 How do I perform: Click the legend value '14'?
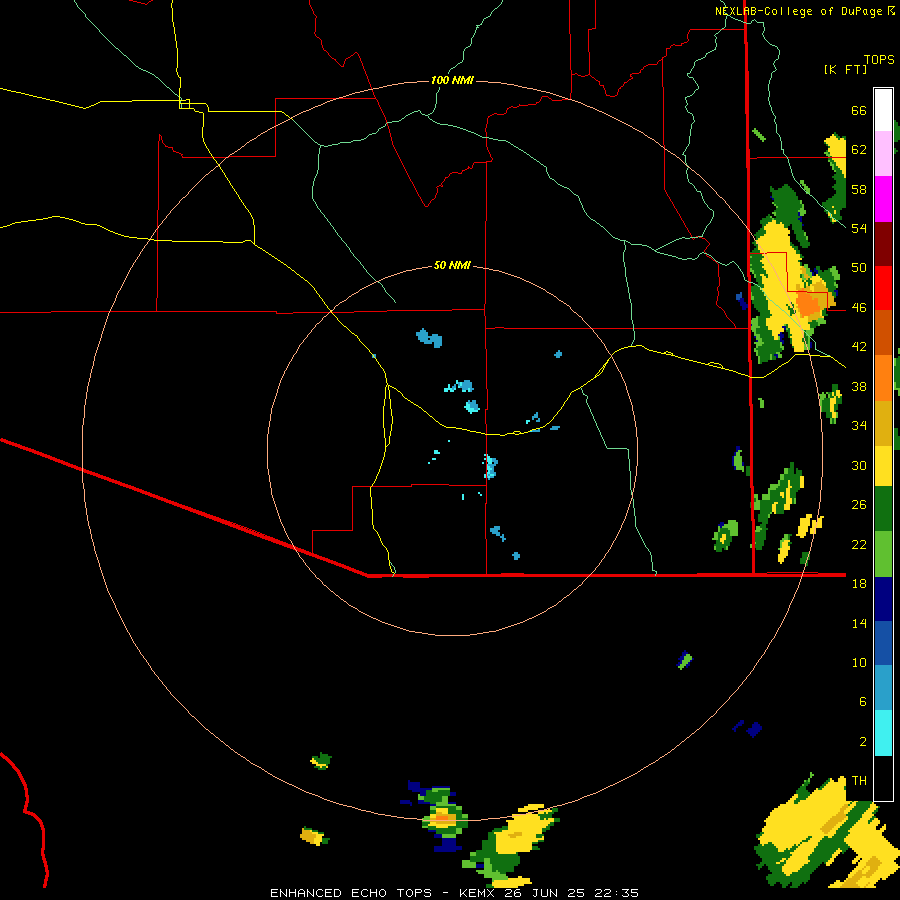tap(859, 623)
